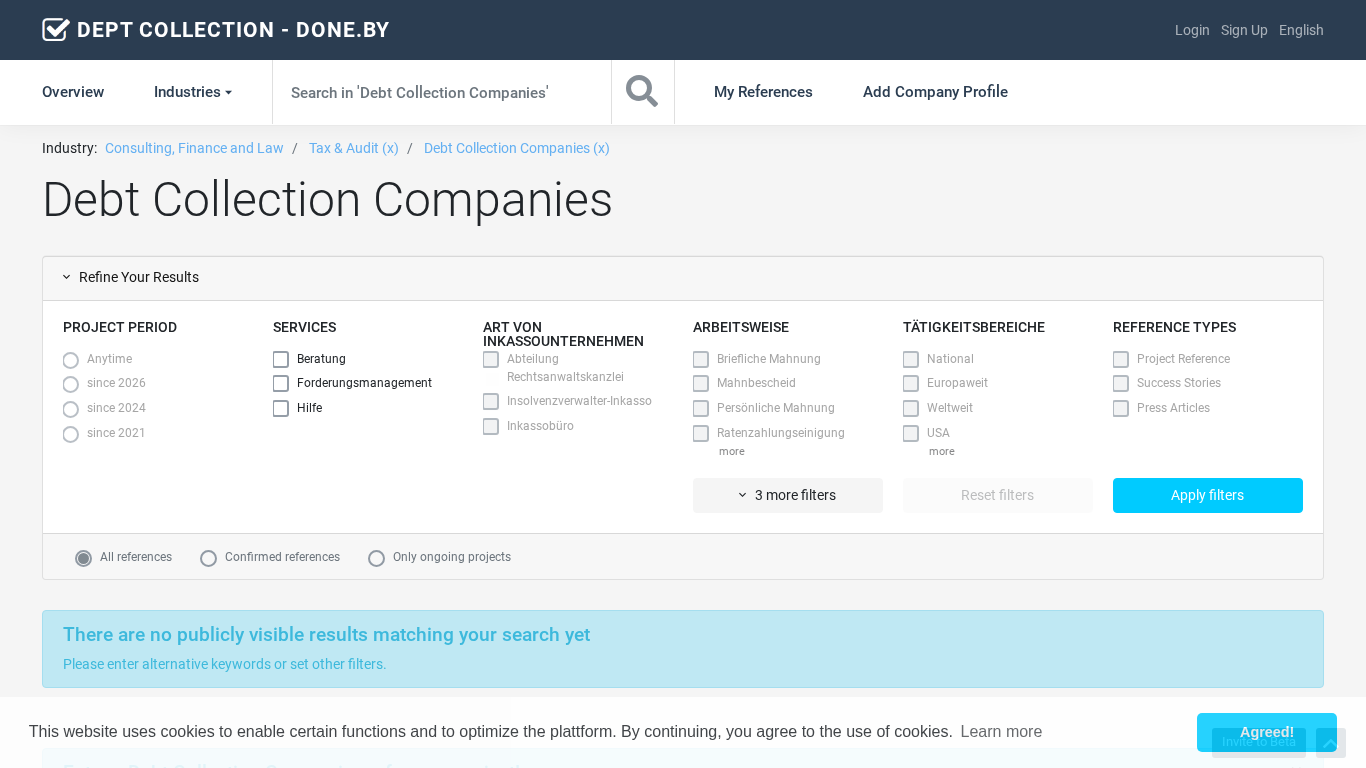Screen dimensions: 1366x768
Task: Choose the since 2024 project period
Action: 70,409
